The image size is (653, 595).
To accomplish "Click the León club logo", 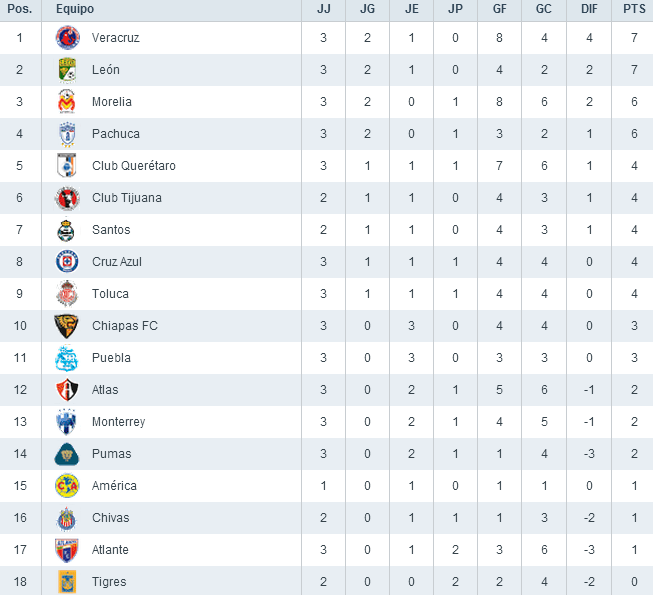I will [68, 70].
